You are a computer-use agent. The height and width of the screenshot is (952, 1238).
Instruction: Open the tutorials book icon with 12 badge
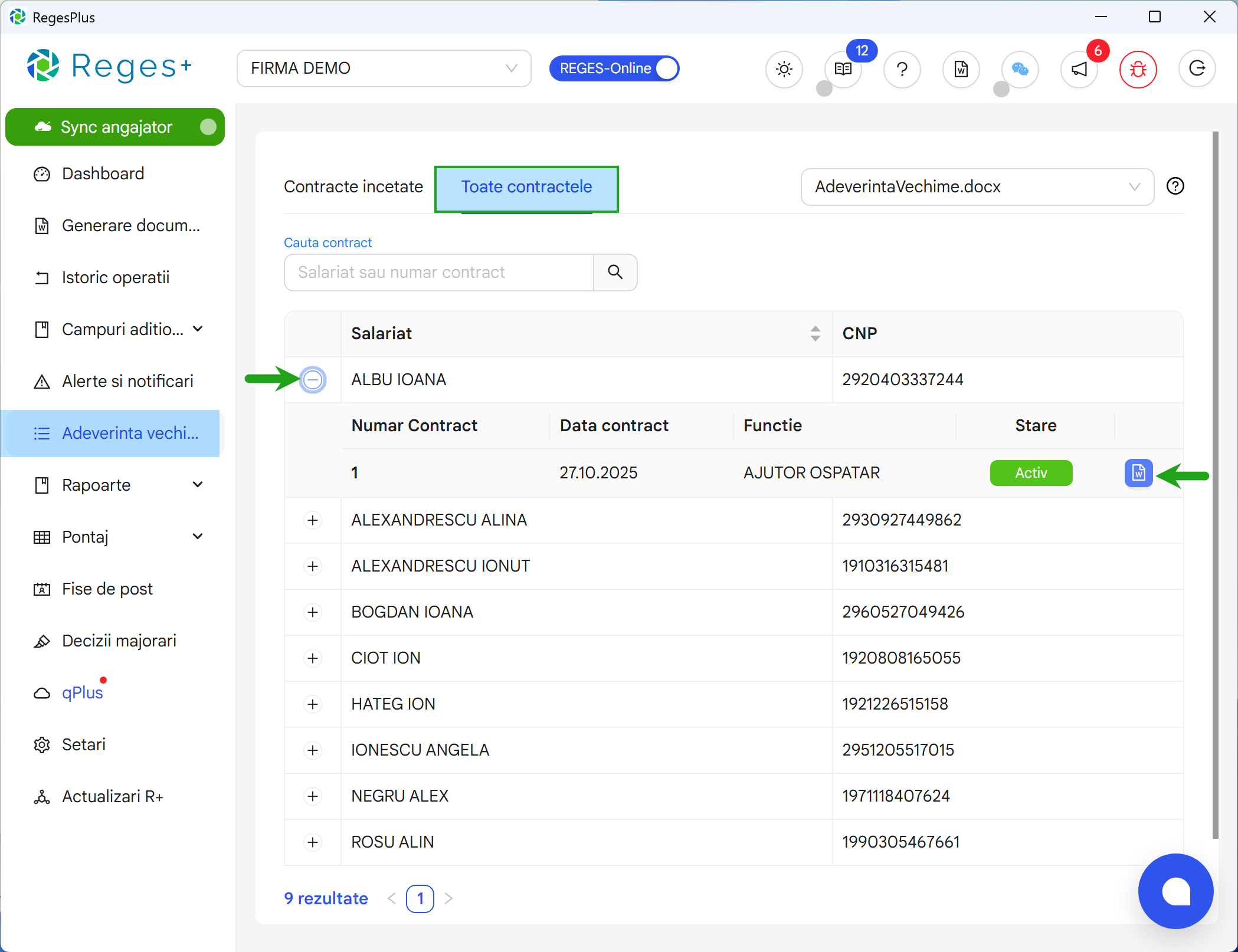click(x=843, y=69)
